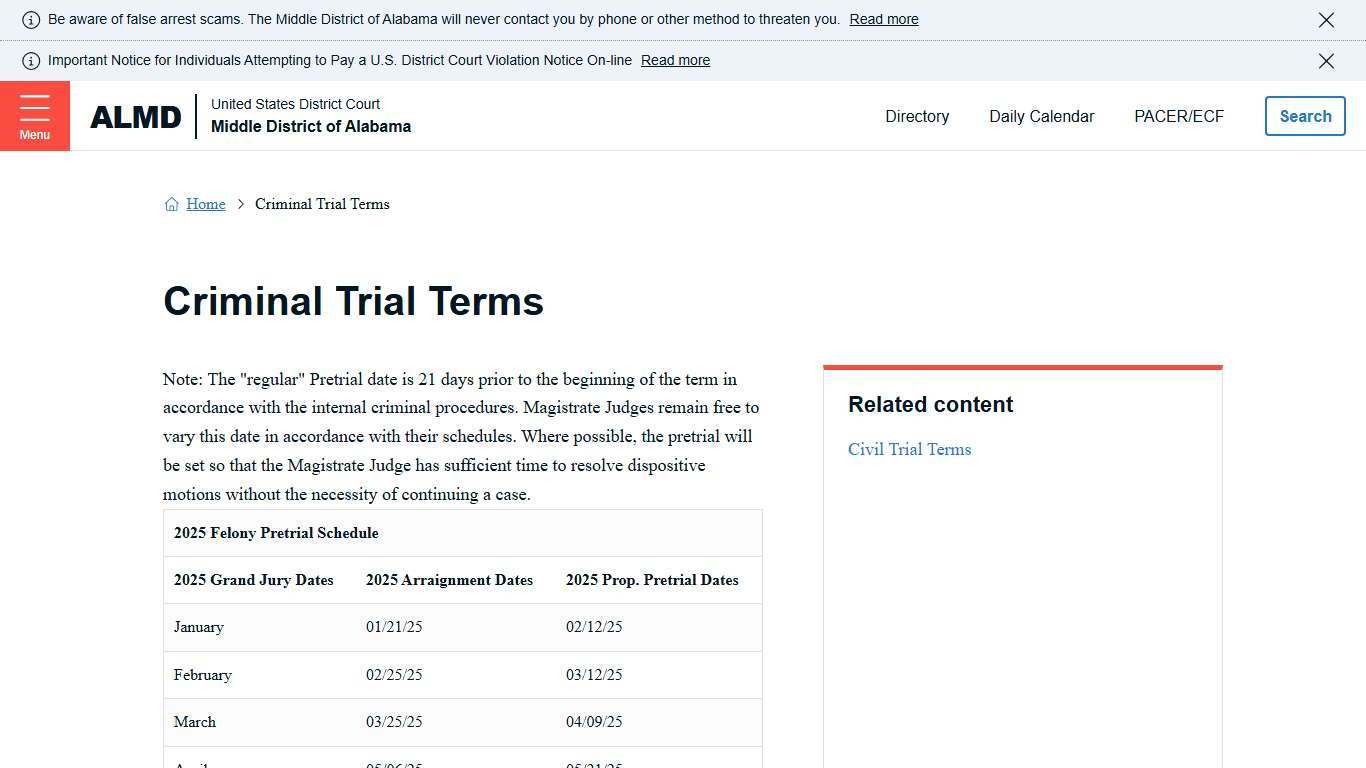Screen dimensions: 1366x768
Task: Navigate to PACER/ECF
Action: point(1179,116)
